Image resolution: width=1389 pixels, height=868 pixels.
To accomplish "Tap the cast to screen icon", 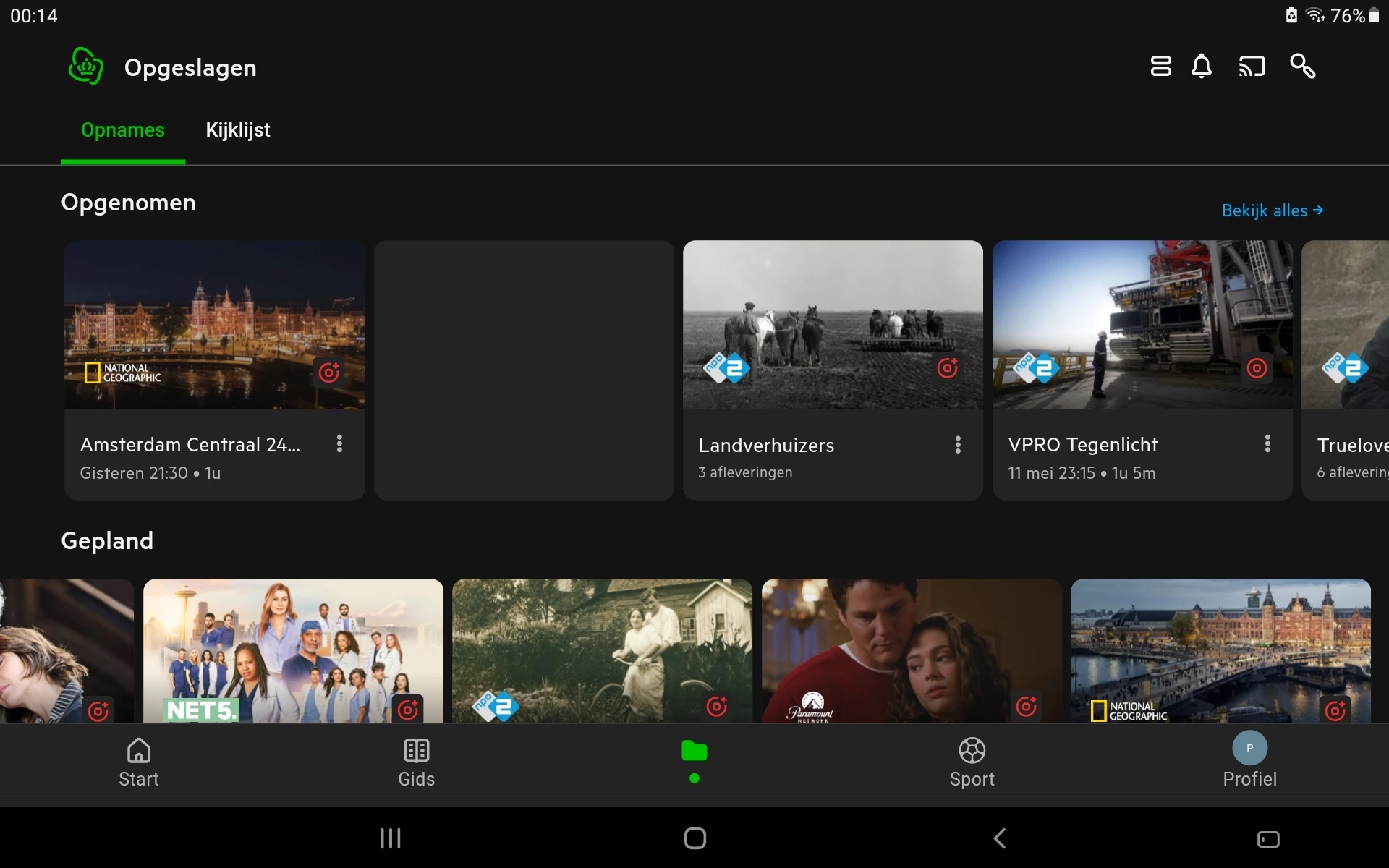I will click(1252, 66).
